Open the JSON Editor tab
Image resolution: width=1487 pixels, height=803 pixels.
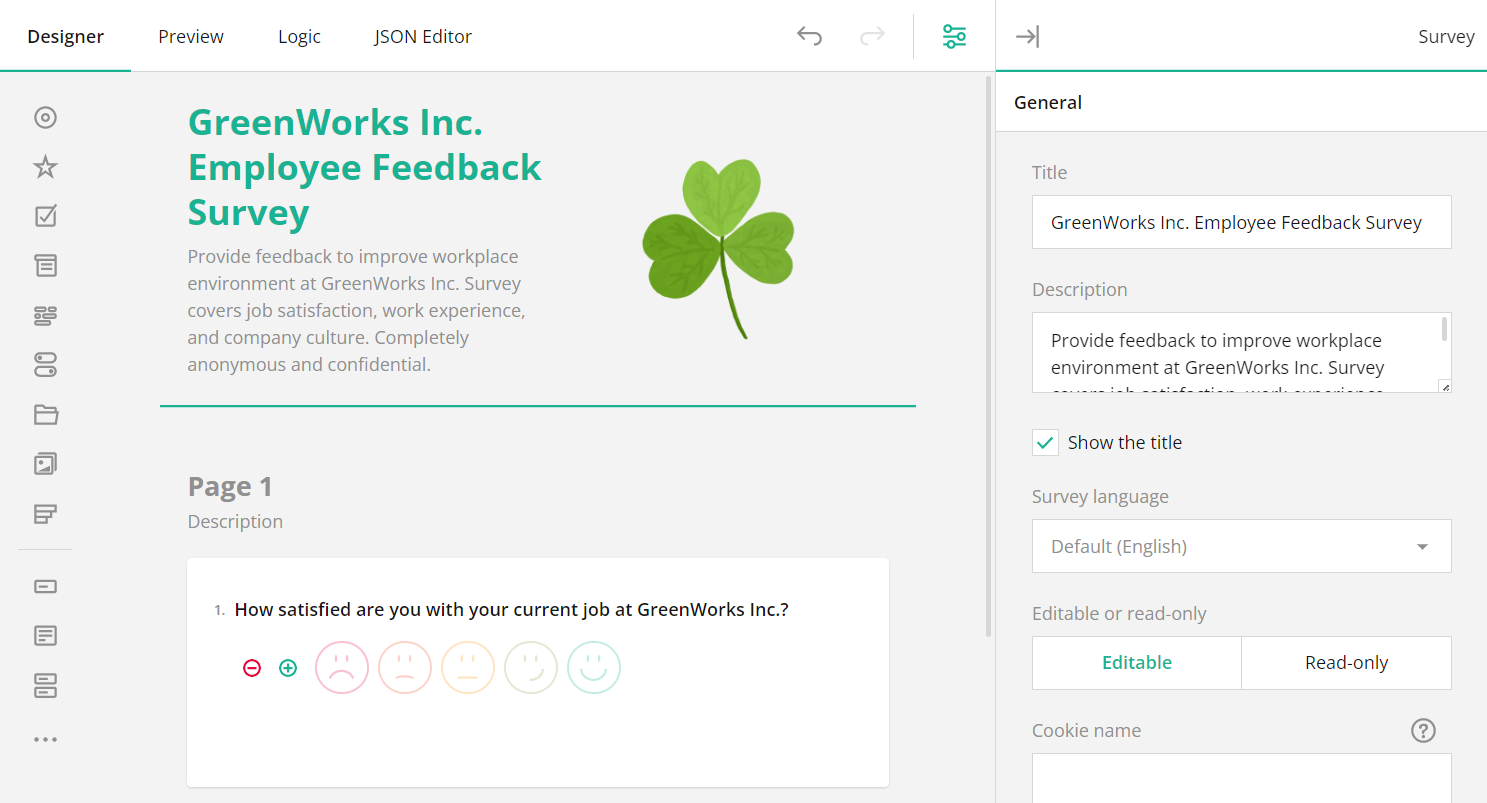tap(422, 36)
